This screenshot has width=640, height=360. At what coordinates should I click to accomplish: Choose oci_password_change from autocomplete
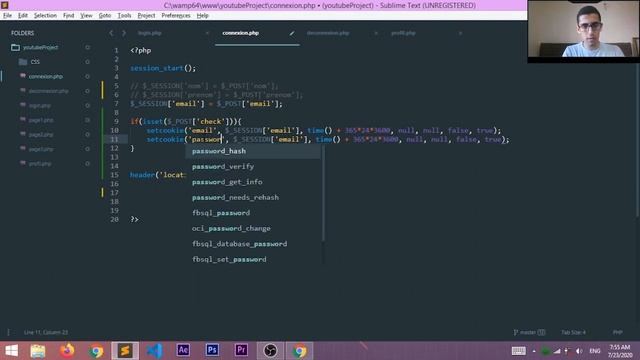pos(253,229)
